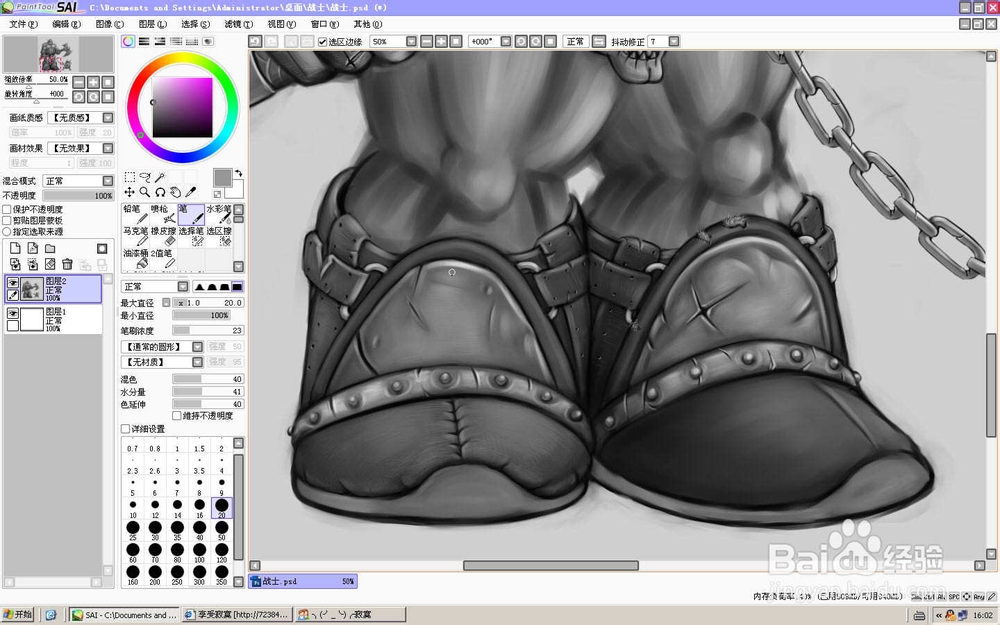The image size is (1000, 625).
Task: Select 指定选取来源 radio option
Action: (x=7, y=232)
